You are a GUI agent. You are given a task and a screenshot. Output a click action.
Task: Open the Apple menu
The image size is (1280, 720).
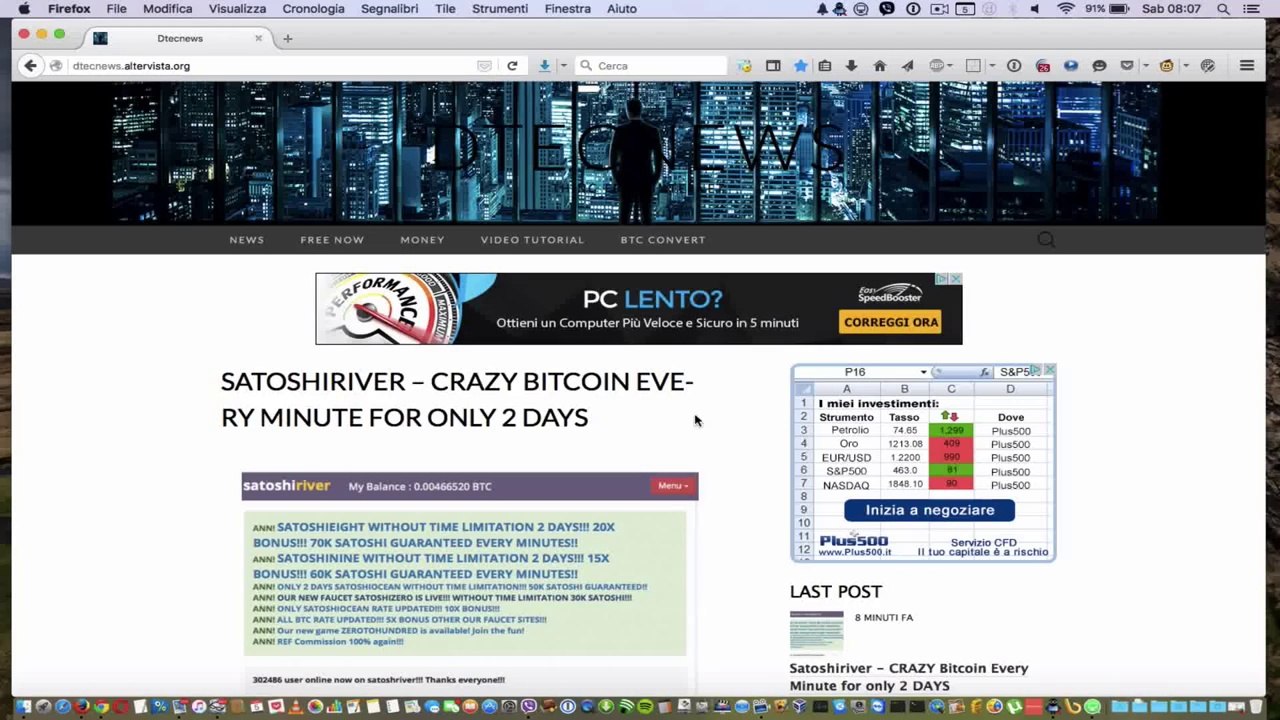tap(24, 9)
